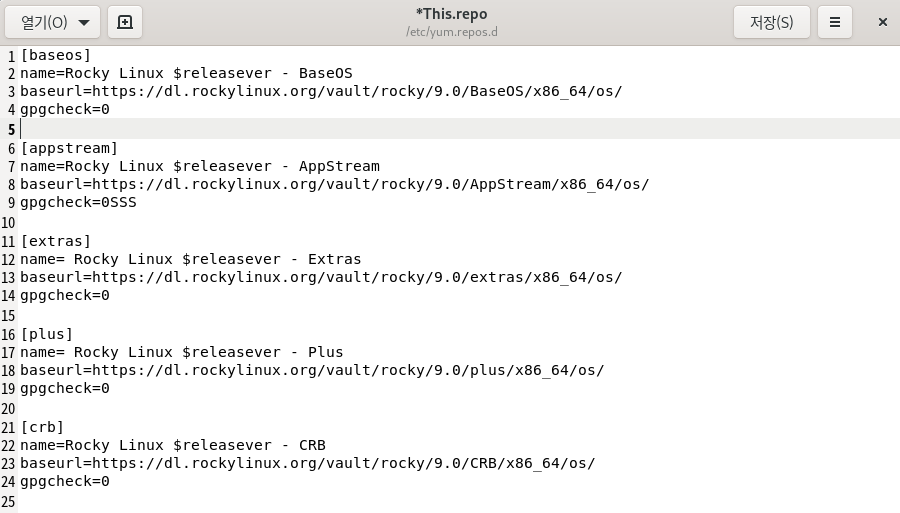Click the new document icon button
The height and width of the screenshot is (513, 900).
click(125, 22)
